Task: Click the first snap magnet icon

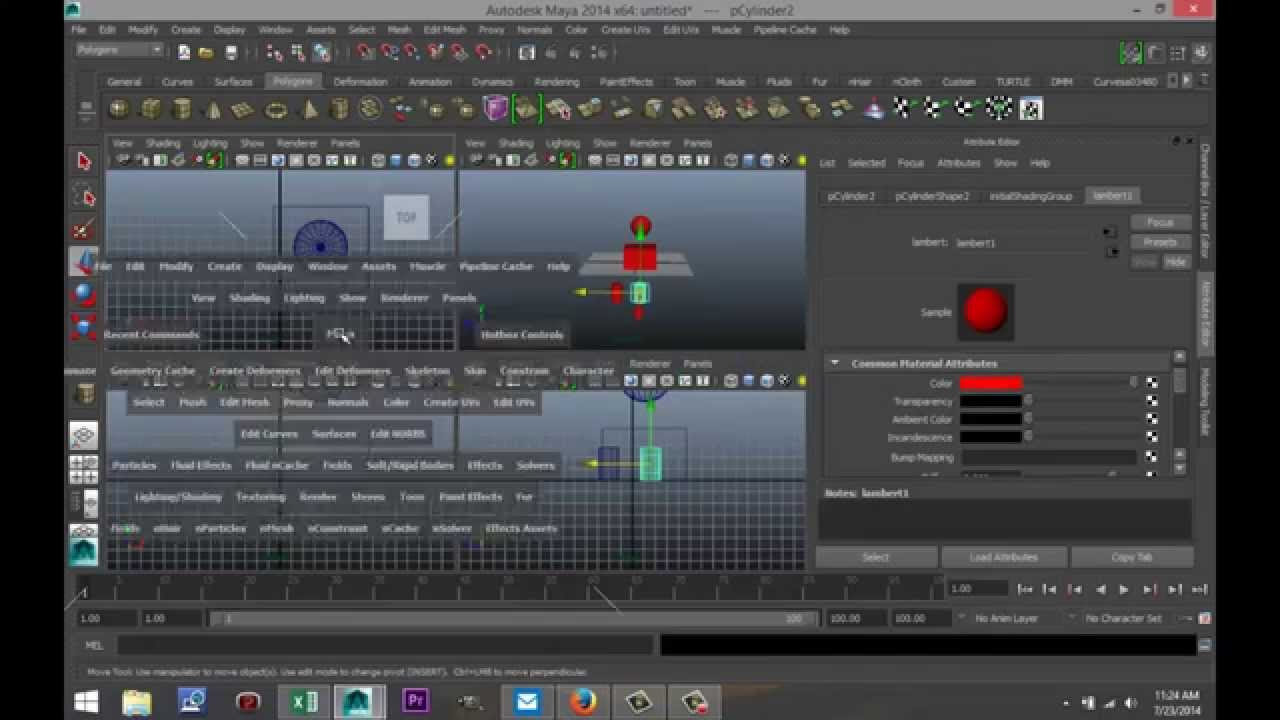Action: pyautogui.click(x=366, y=52)
